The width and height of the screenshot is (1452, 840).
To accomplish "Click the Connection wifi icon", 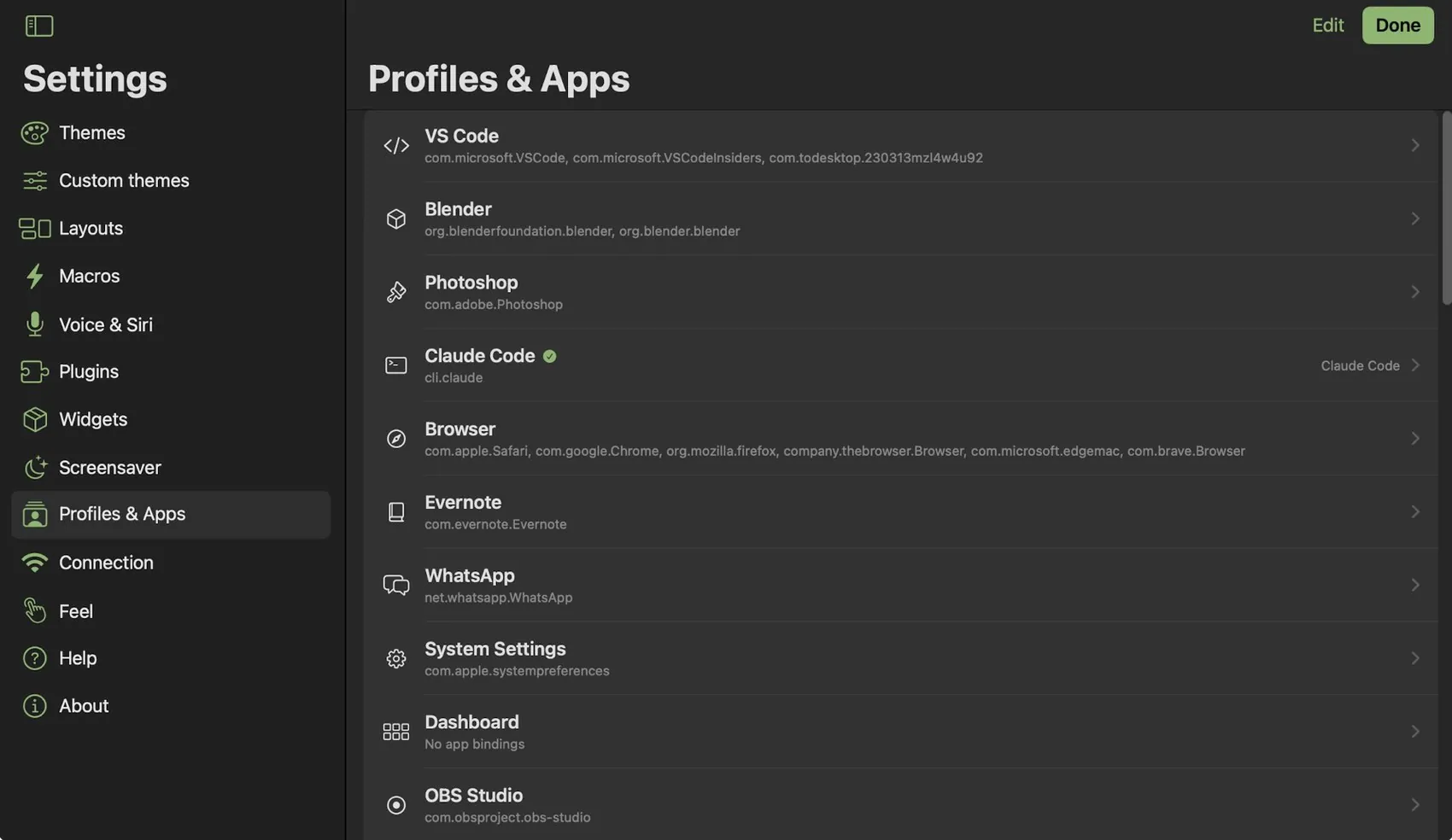I will click(x=34, y=563).
